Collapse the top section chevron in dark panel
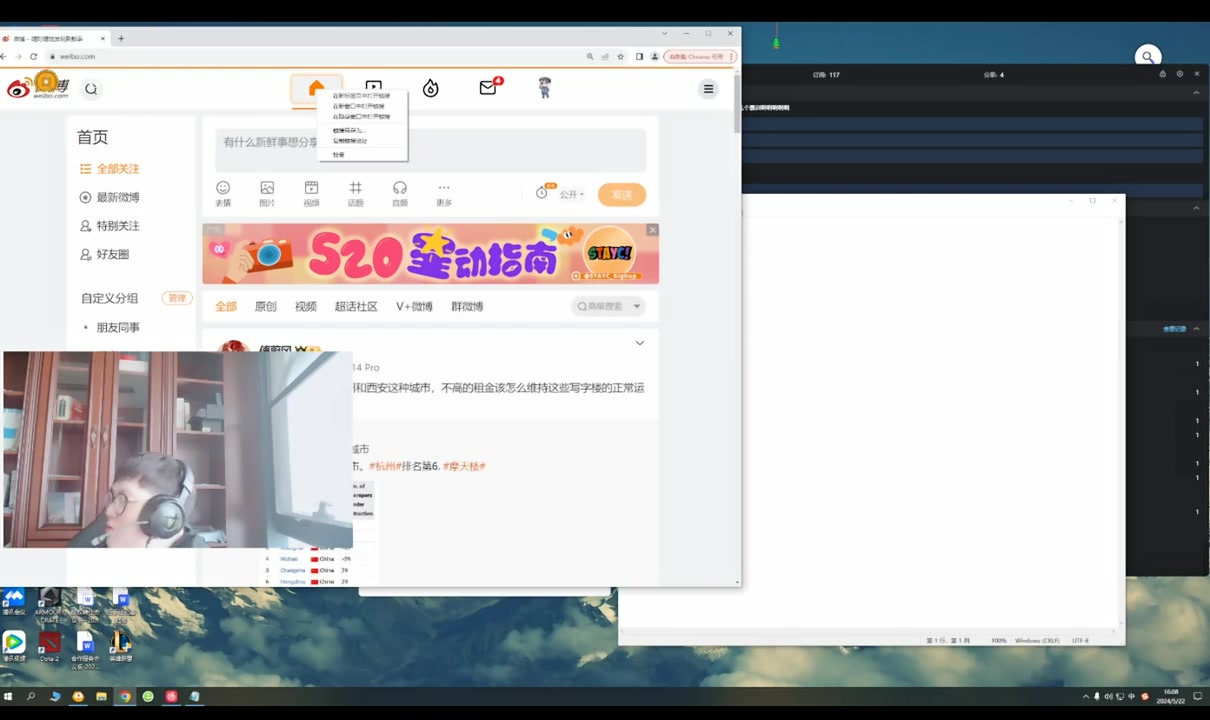1210x720 pixels. point(1197,92)
